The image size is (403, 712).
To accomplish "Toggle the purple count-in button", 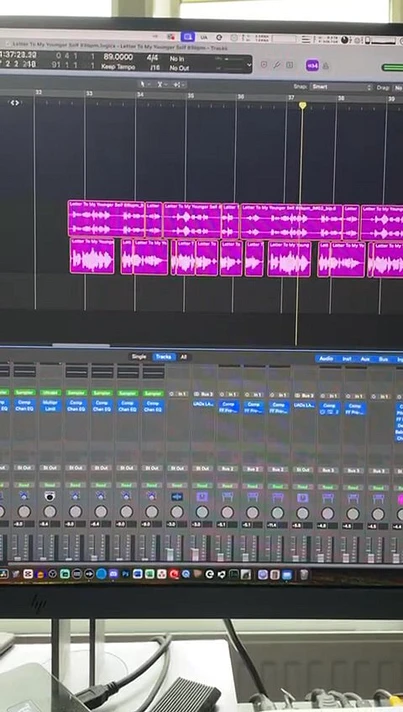I will (x=312, y=65).
